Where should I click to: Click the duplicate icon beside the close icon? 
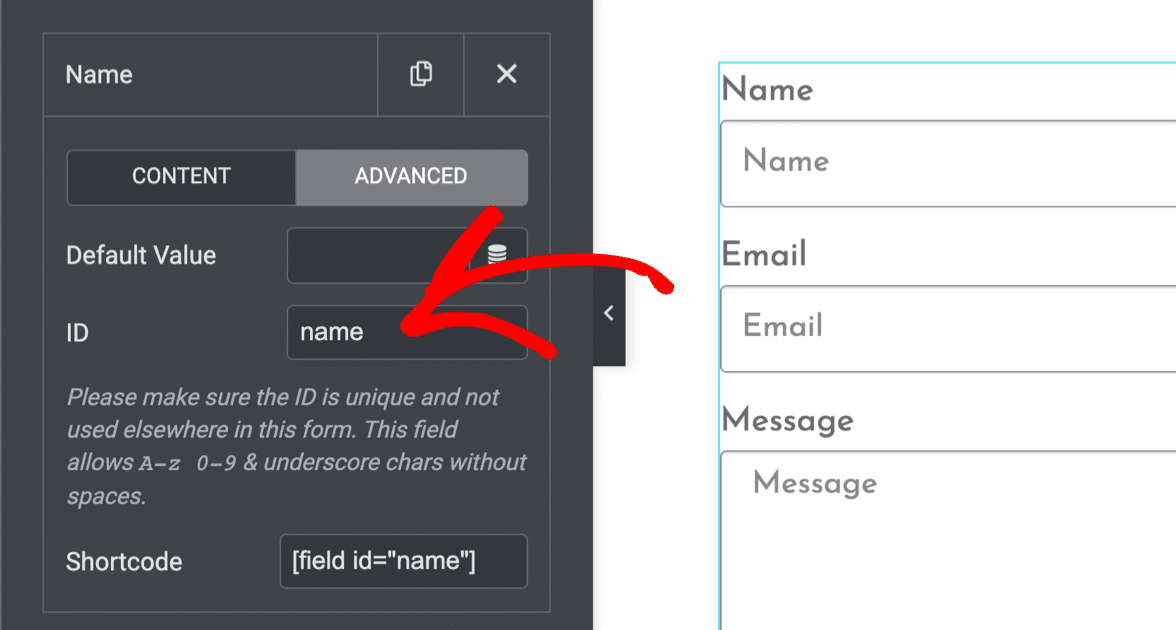[420, 74]
